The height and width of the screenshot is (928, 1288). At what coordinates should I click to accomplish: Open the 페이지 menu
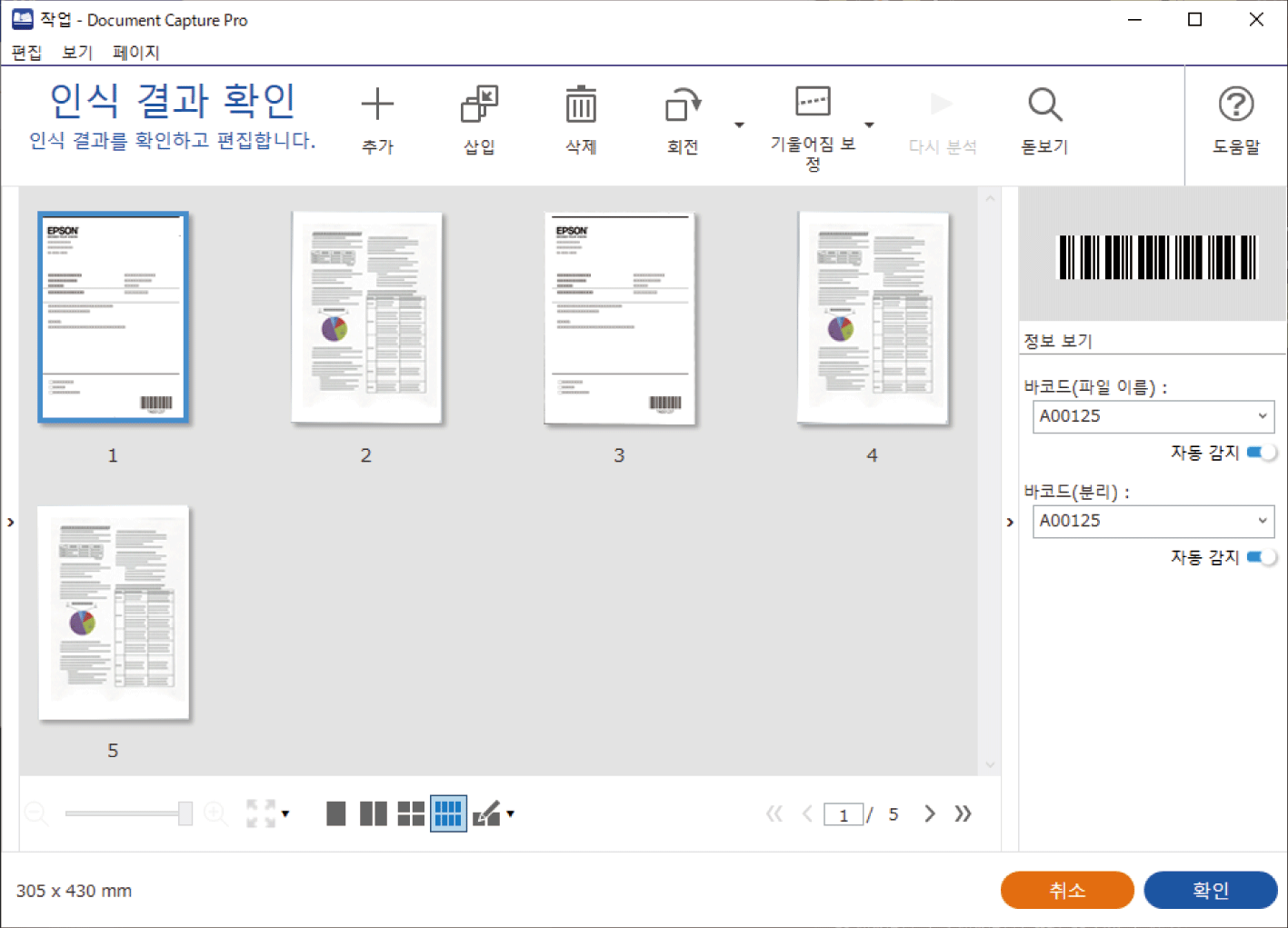point(136,53)
